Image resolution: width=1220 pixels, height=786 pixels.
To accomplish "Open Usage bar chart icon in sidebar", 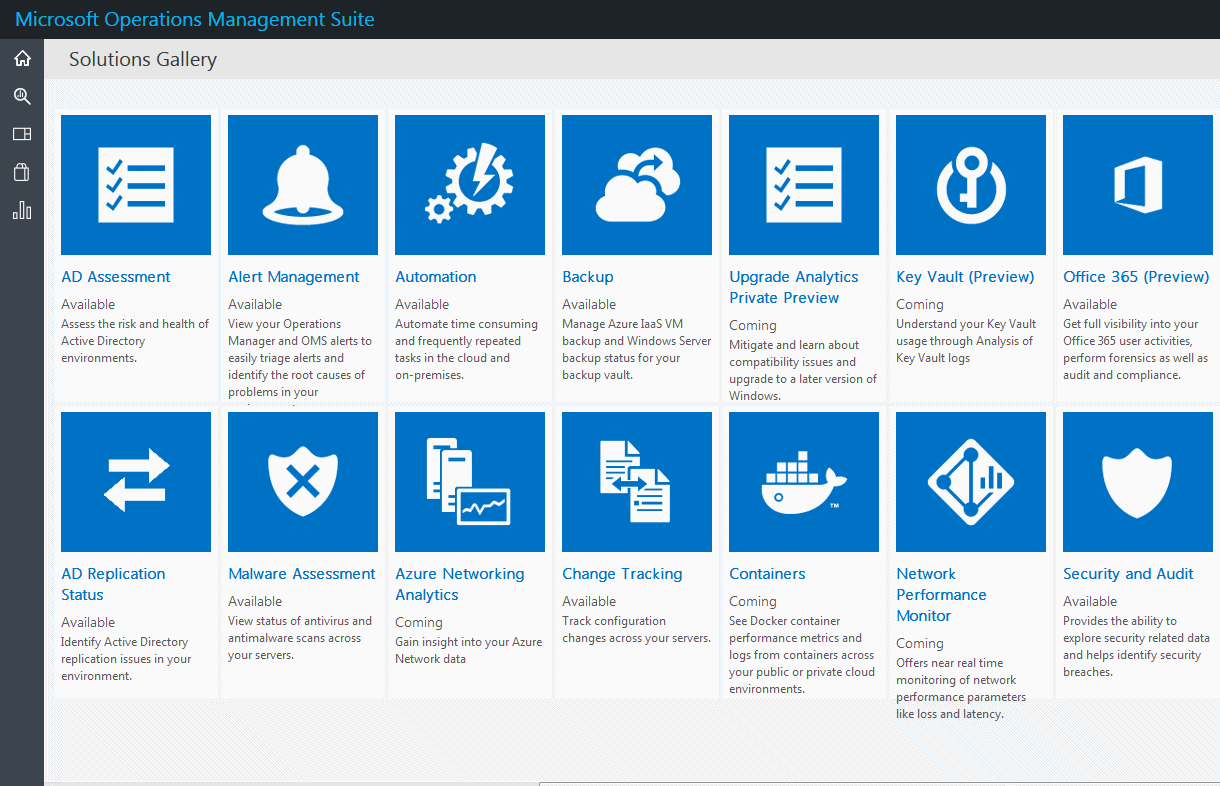I will pos(22,210).
